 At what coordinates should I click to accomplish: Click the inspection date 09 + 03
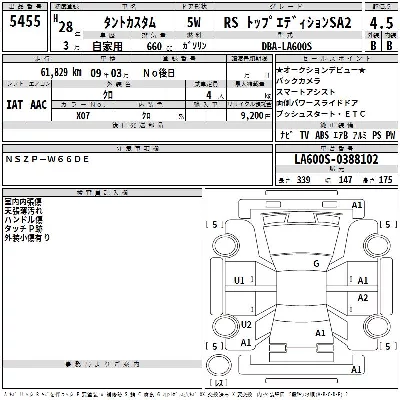(x=107, y=73)
